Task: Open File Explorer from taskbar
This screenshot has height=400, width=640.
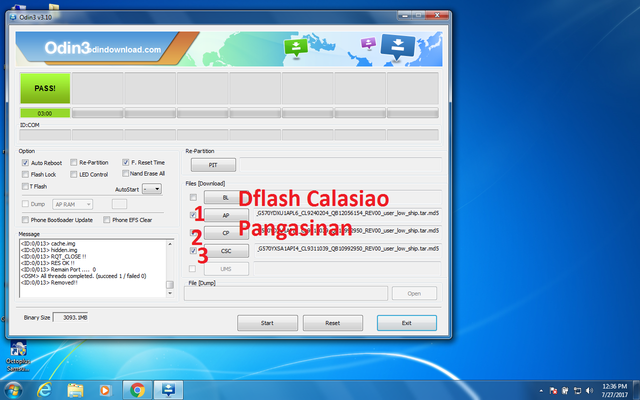Action: 75,391
